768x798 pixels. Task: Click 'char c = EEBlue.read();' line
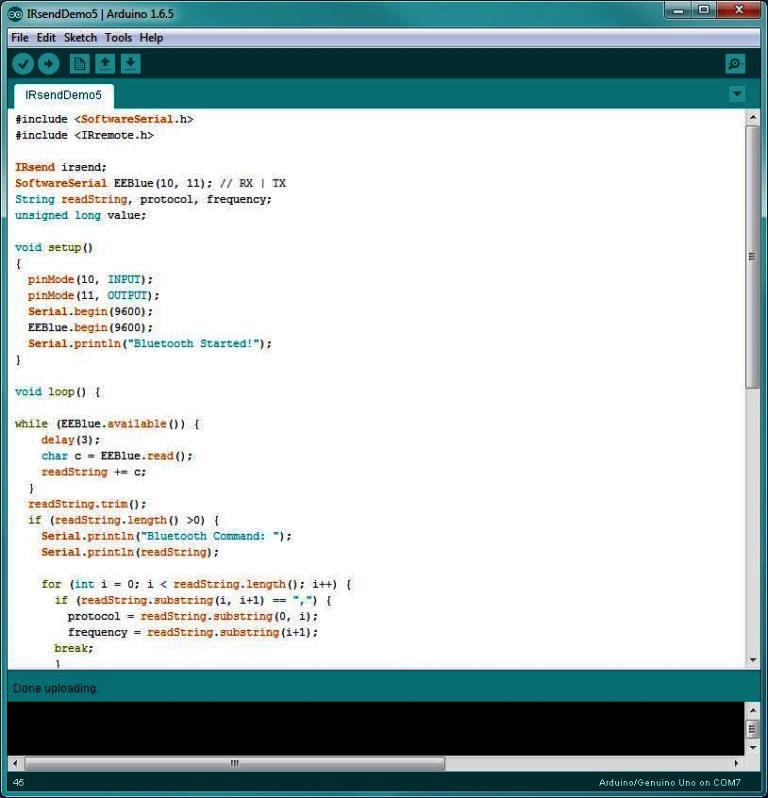click(117, 456)
